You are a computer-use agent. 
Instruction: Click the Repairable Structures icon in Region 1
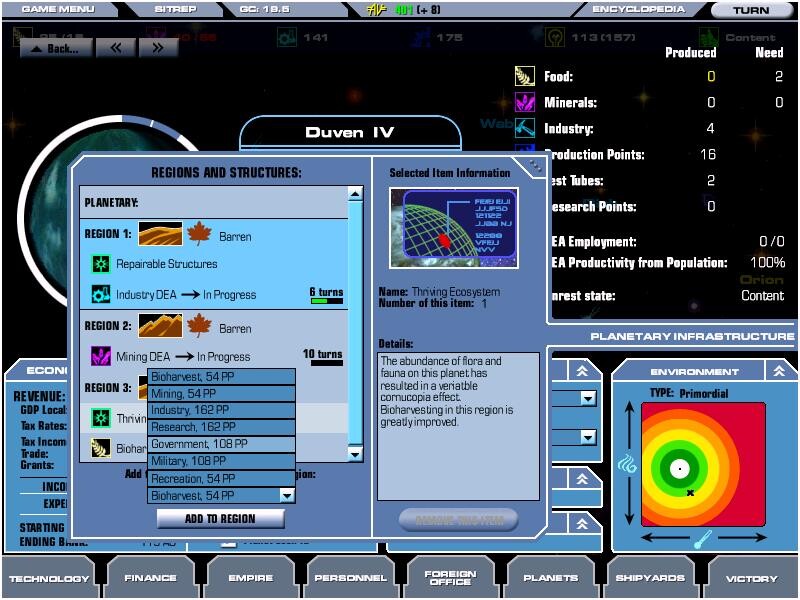[100, 264]
